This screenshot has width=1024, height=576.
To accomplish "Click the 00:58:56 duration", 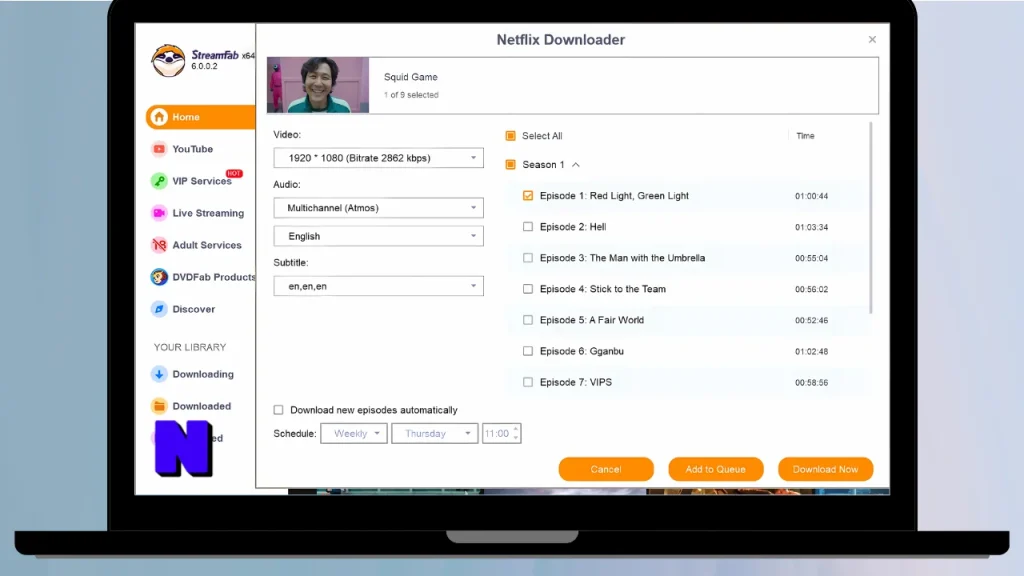I will 812,383.
